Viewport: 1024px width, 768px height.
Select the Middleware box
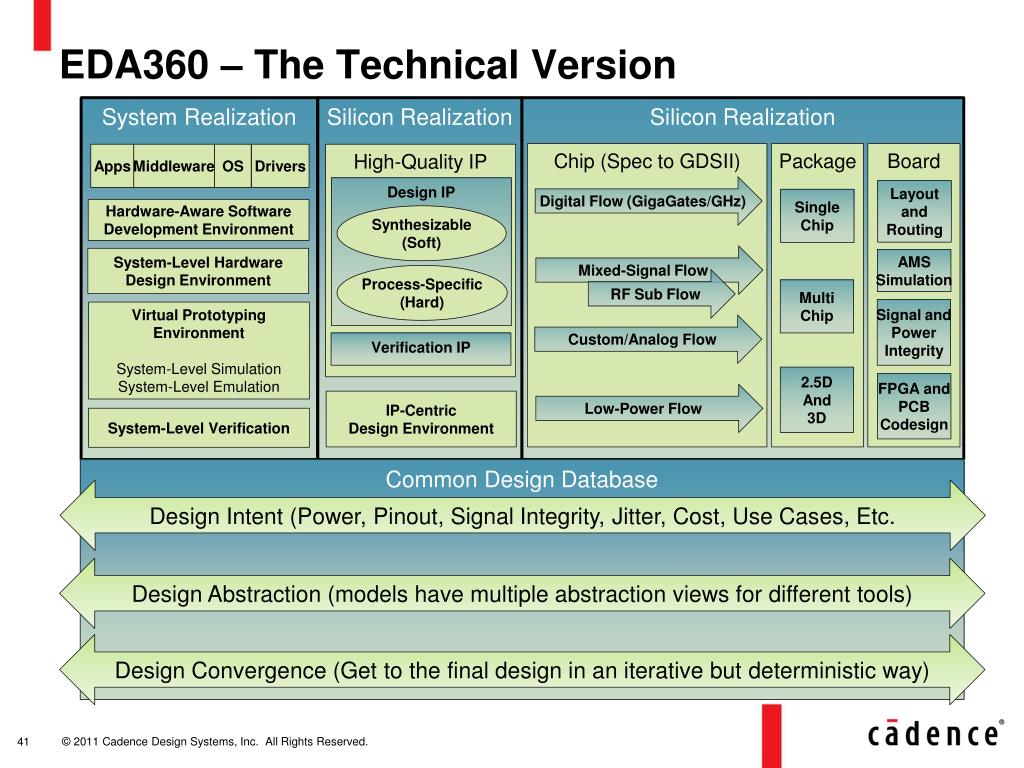click(174, 166)
